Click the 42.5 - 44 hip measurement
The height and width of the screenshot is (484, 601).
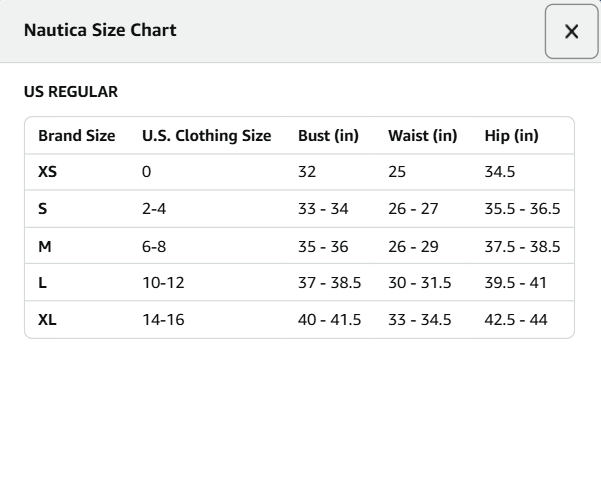[516, 320]
